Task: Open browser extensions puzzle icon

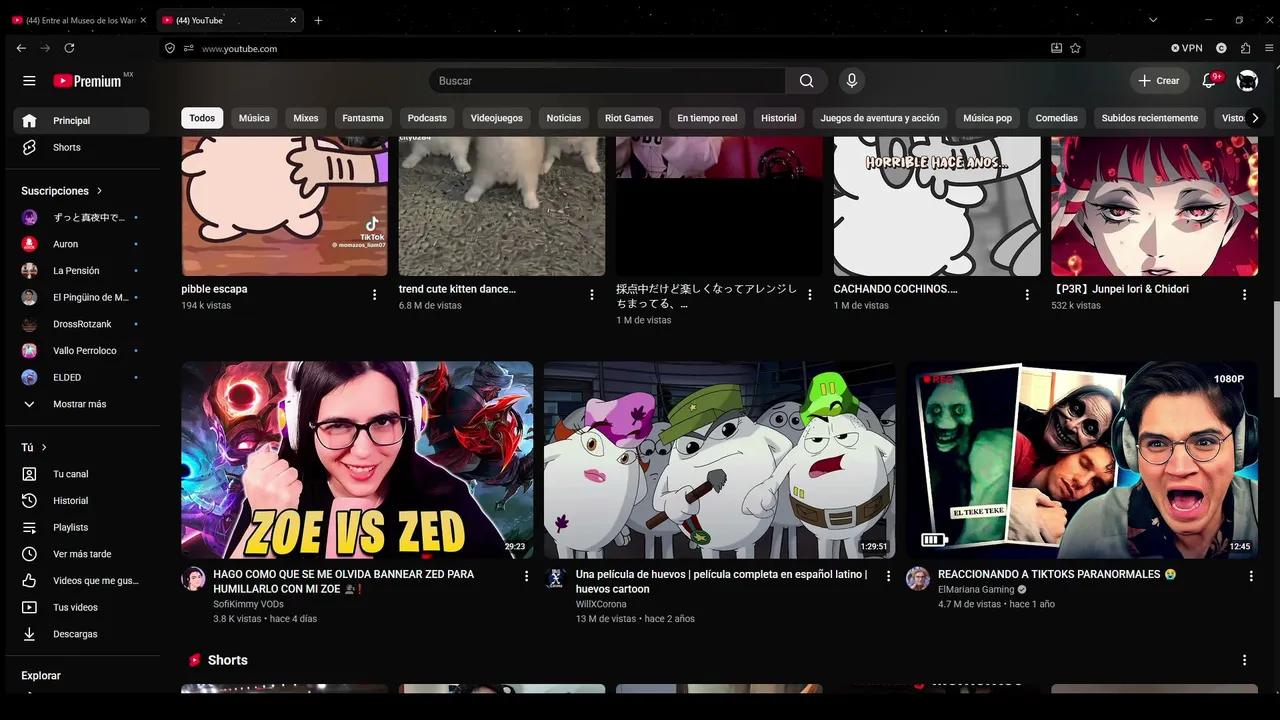Action: click(x=1245, y=48)
